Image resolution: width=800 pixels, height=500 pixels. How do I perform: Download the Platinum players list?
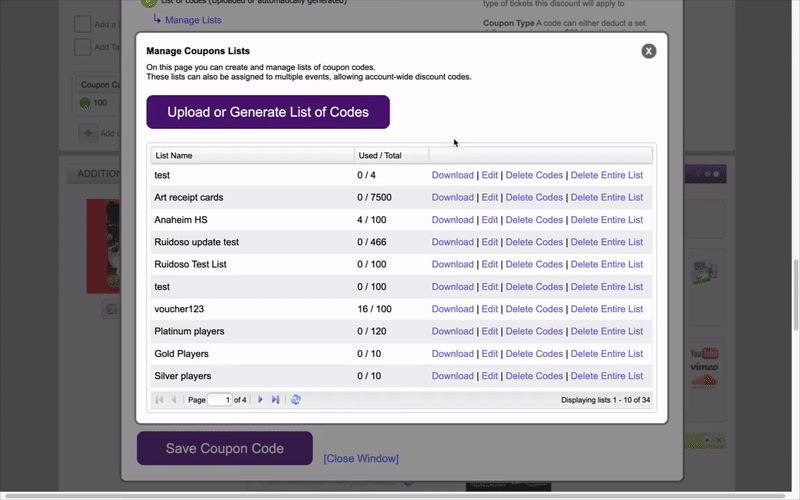[453, 331]
